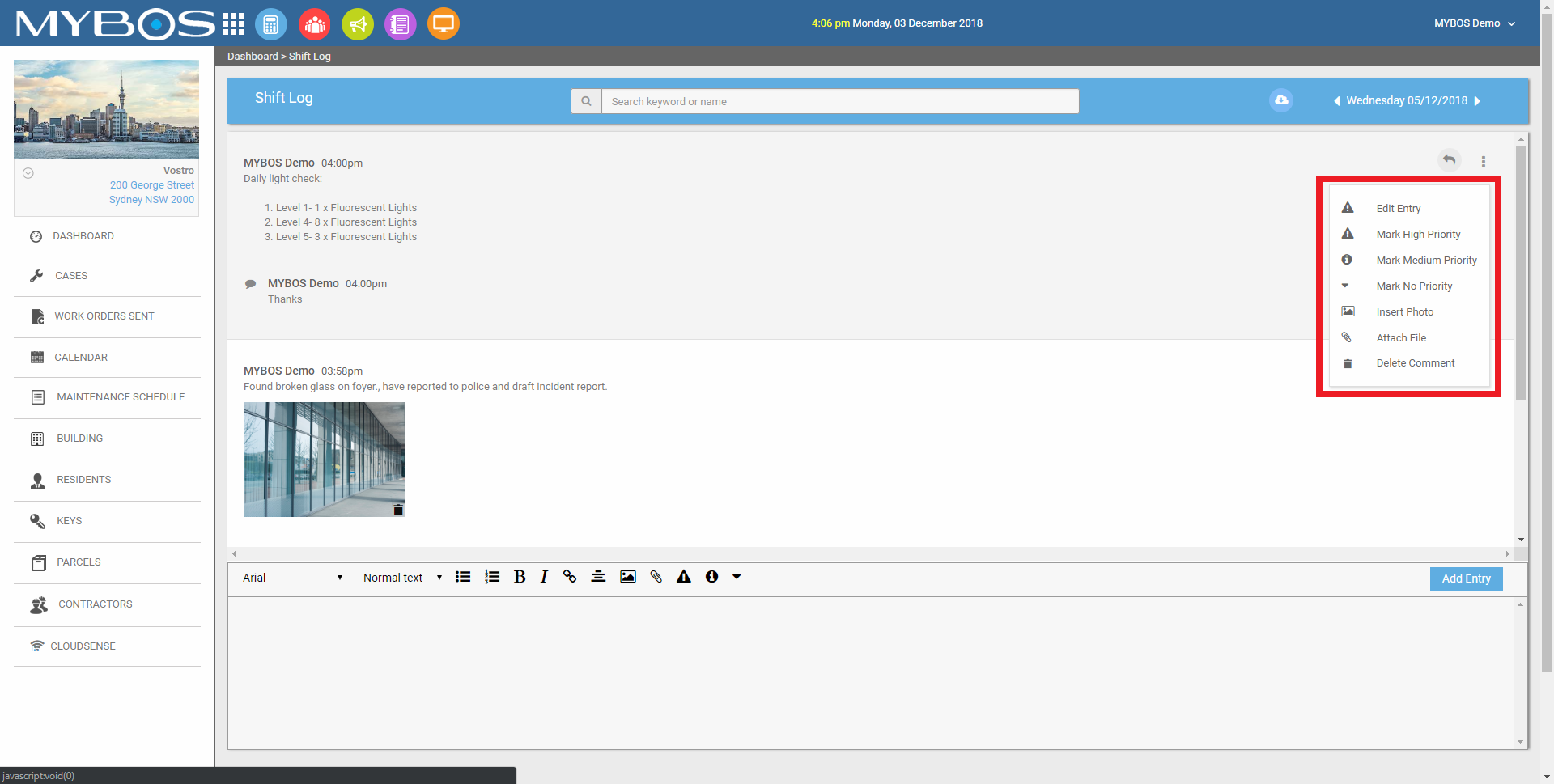Viewport: 1554px width, 784px height.
Task: Insert image using editor toolbar icon
Action: 628,576
